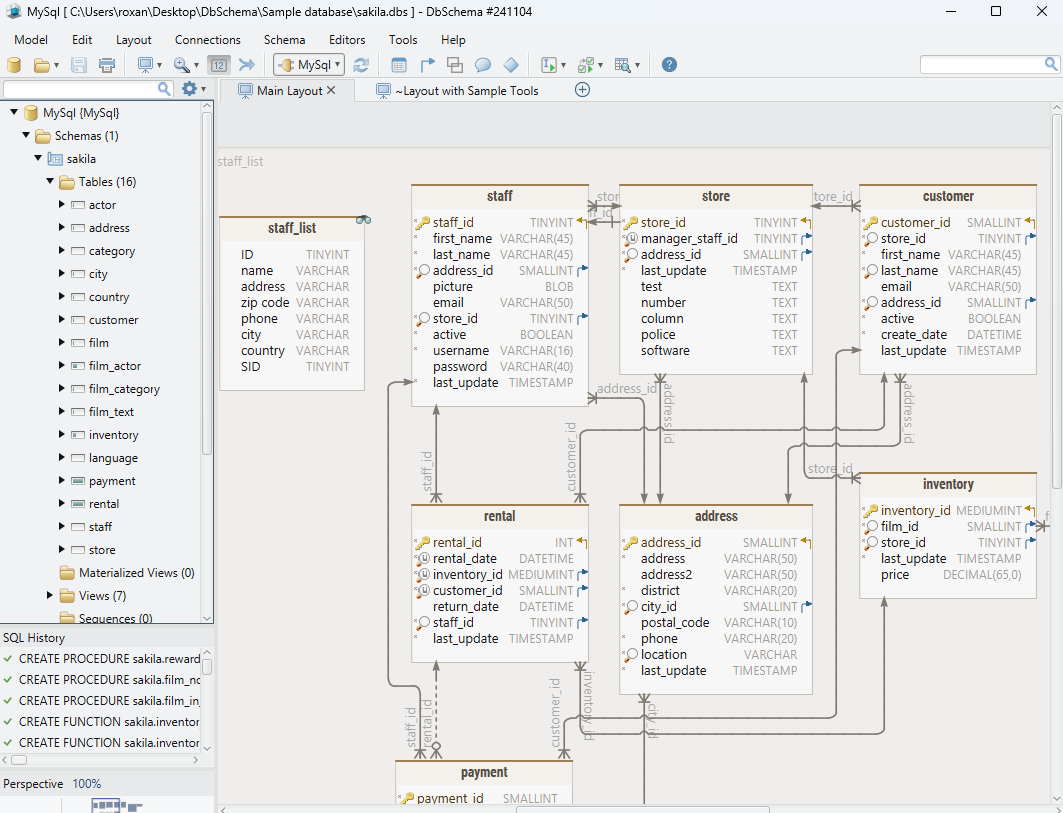Click the tree settings gear icon

(189, 89)
